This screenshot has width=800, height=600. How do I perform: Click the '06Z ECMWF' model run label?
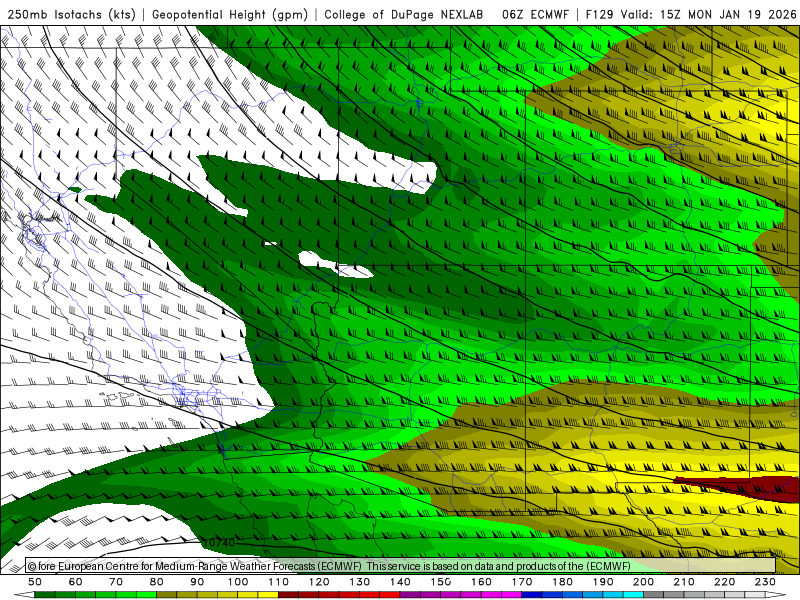[535, 15]
